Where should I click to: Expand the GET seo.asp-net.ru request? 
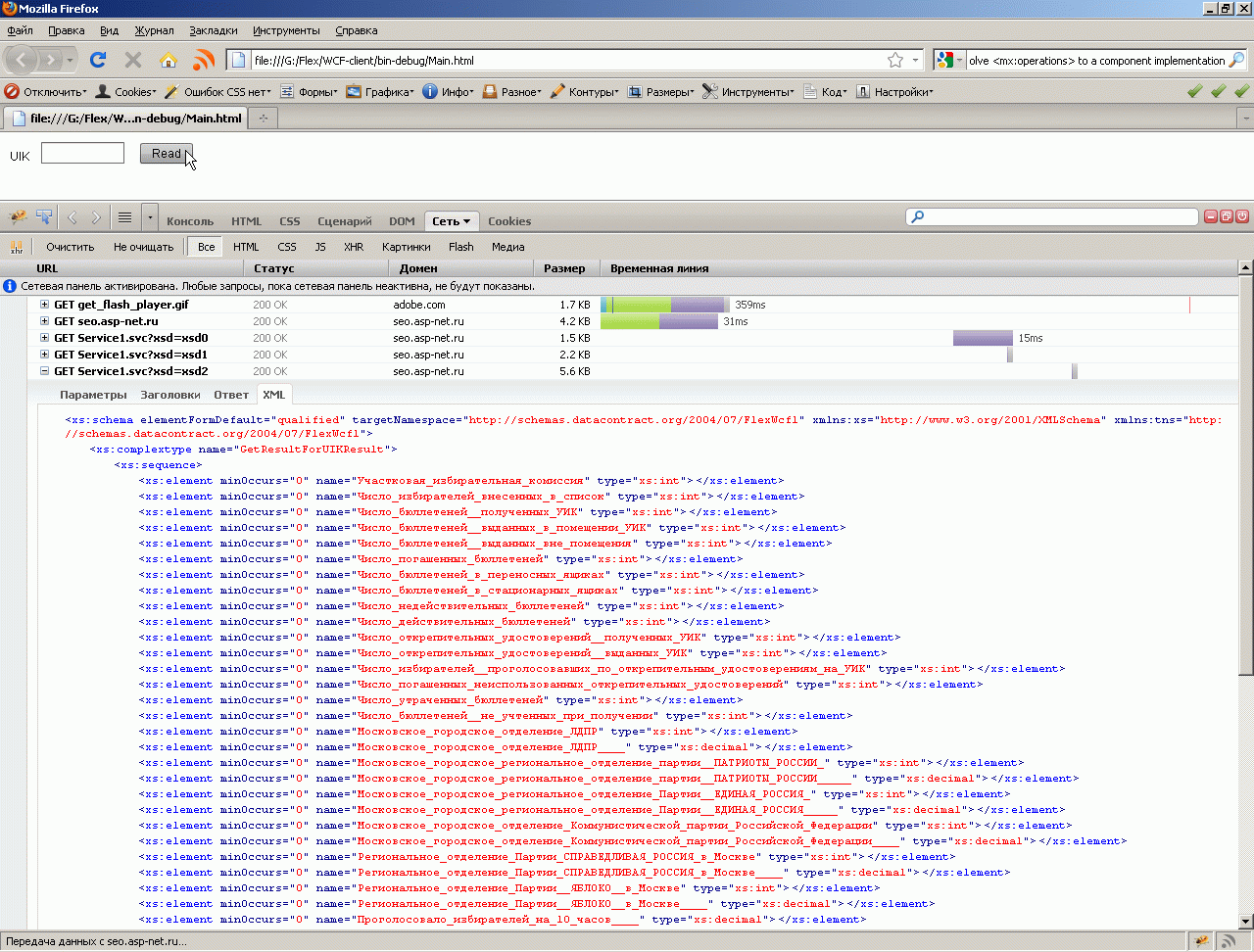(44, 321)
